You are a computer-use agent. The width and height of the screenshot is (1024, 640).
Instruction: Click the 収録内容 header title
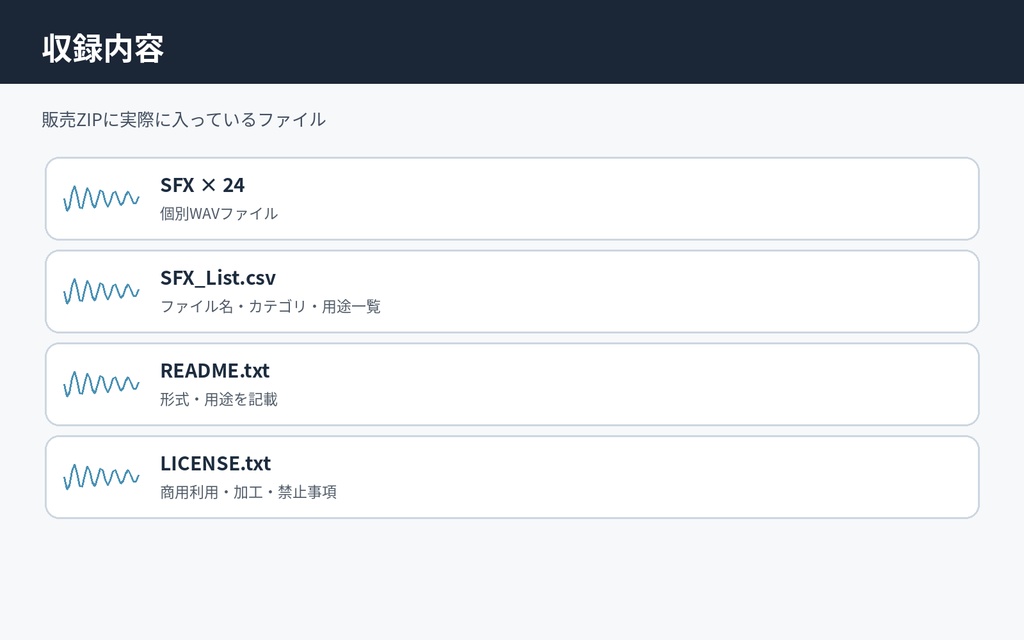click(x=103, y=49)
